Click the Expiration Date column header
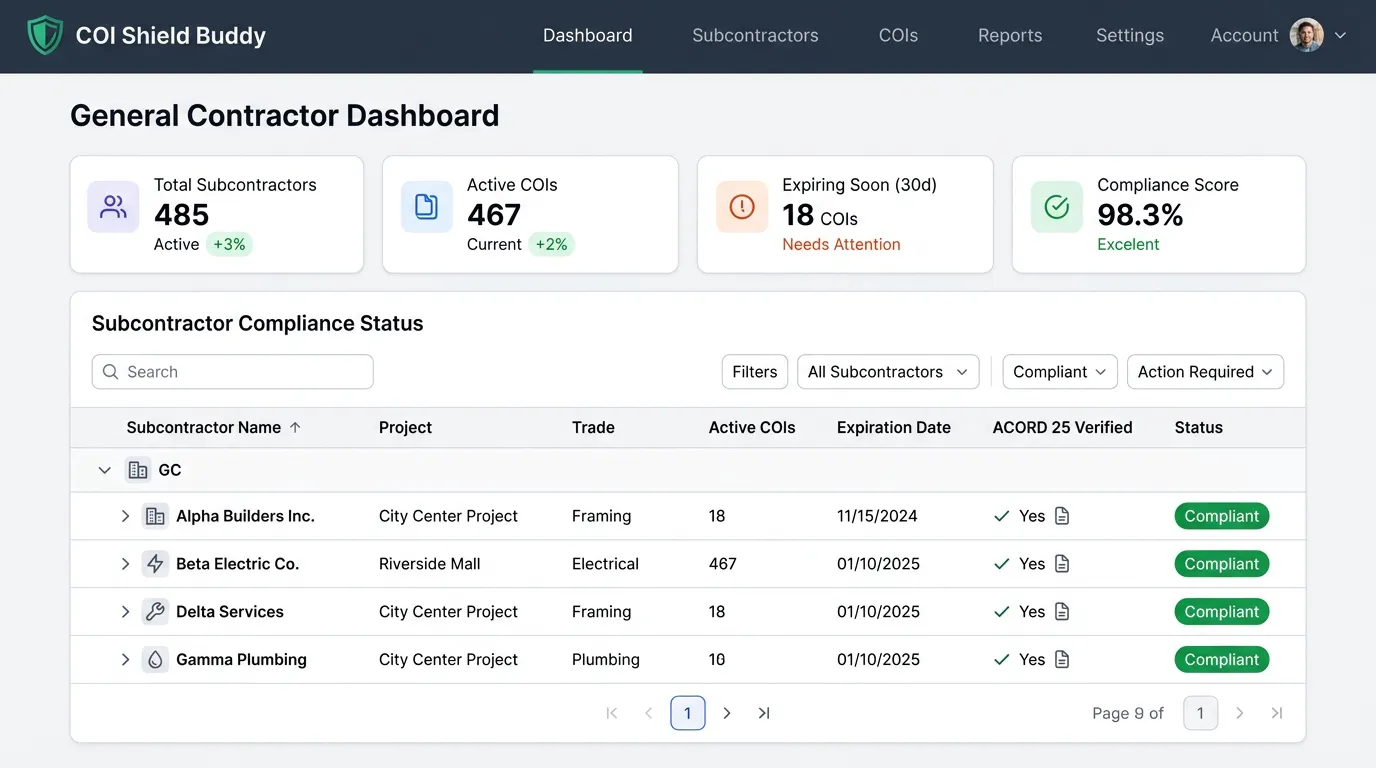The height and width of the screenshot is (768, 1376). click(x=894, y=427)
